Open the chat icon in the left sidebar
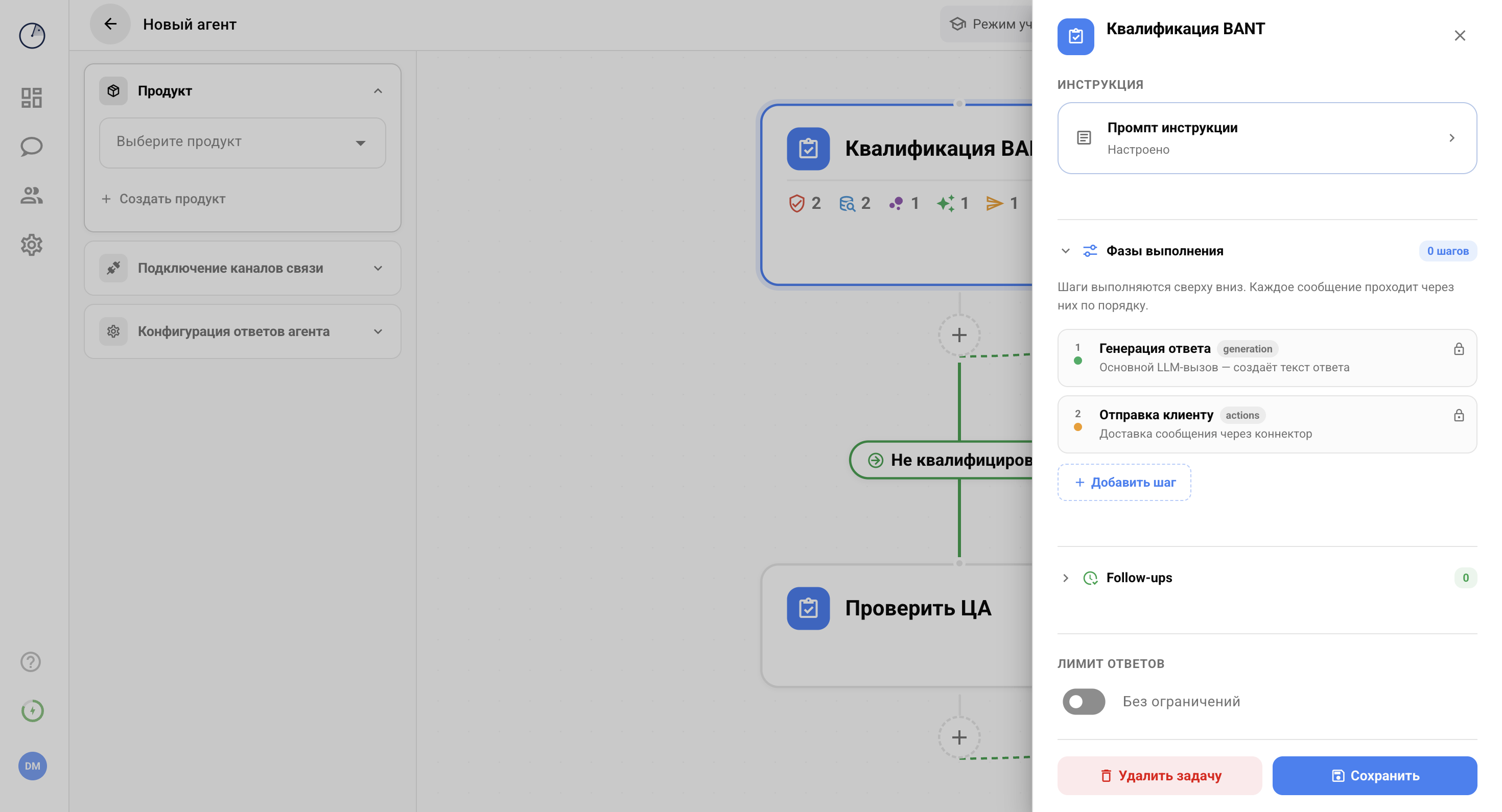 [x=32, y=146]
